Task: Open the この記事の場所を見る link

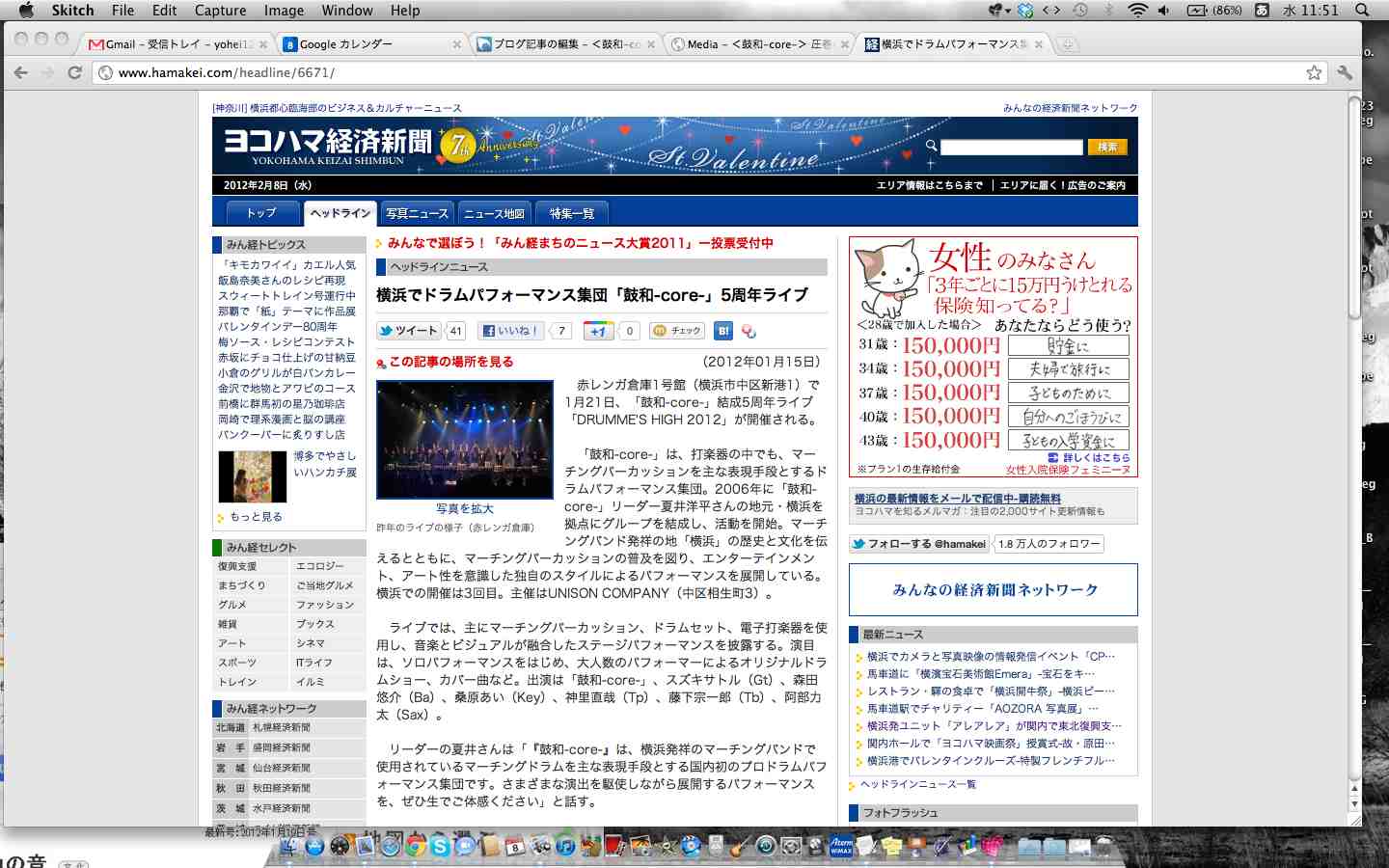Action: [450, 362]
